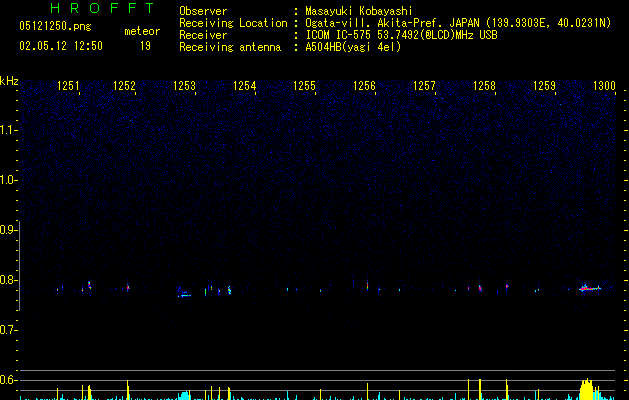Click the kHz axis unit label
The image size is (629, 400).
[9, 81]
